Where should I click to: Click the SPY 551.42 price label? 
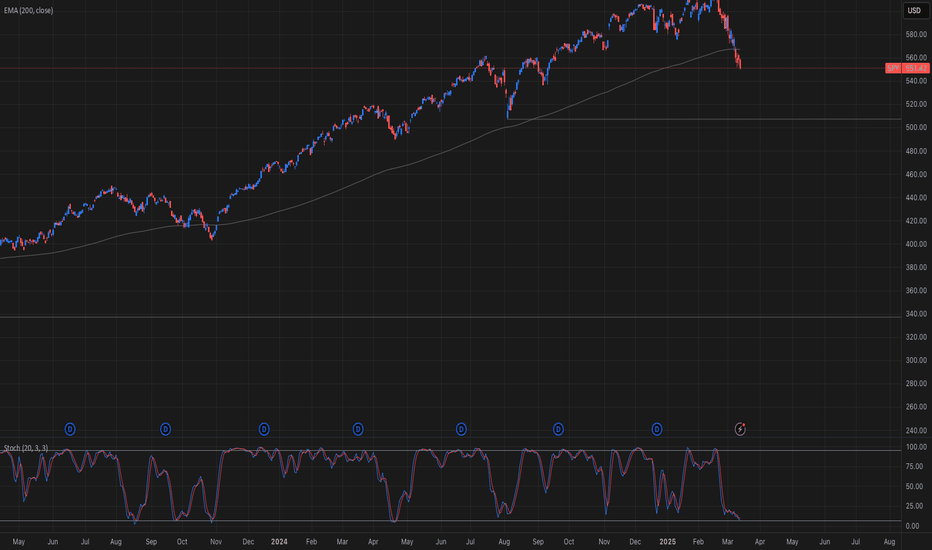pos(908,68)
